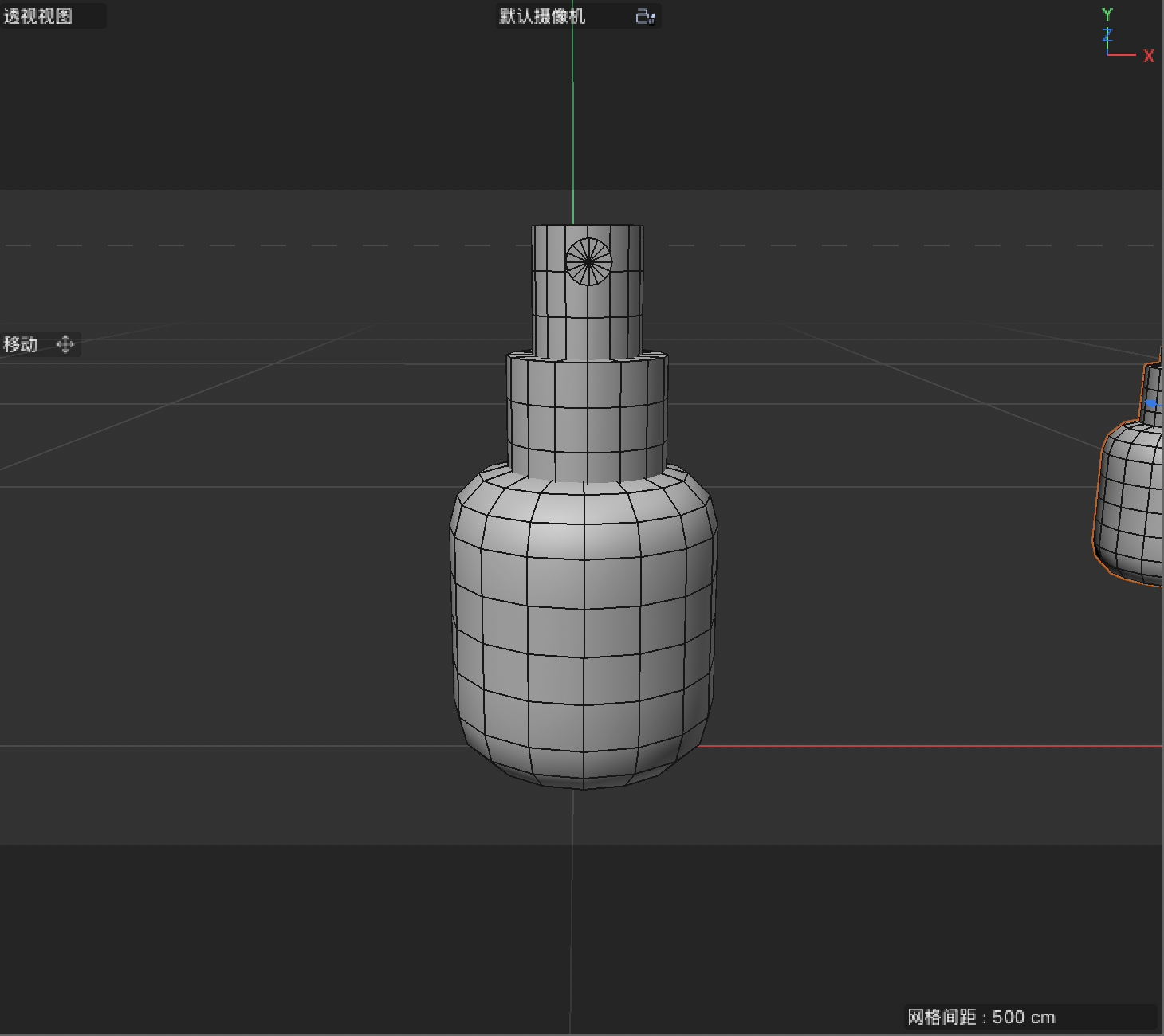Open the 默认摄像机 camera selection dropdown

coord(541,16)
